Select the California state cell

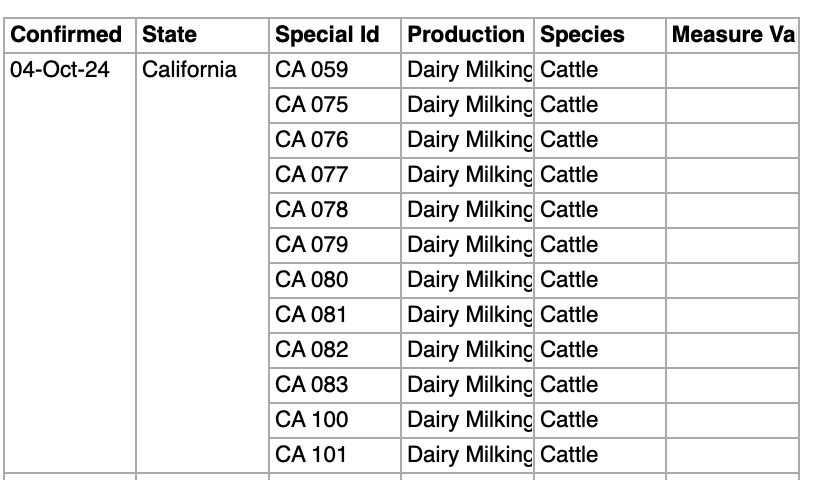pyautogui.click(x=190, y=70)
